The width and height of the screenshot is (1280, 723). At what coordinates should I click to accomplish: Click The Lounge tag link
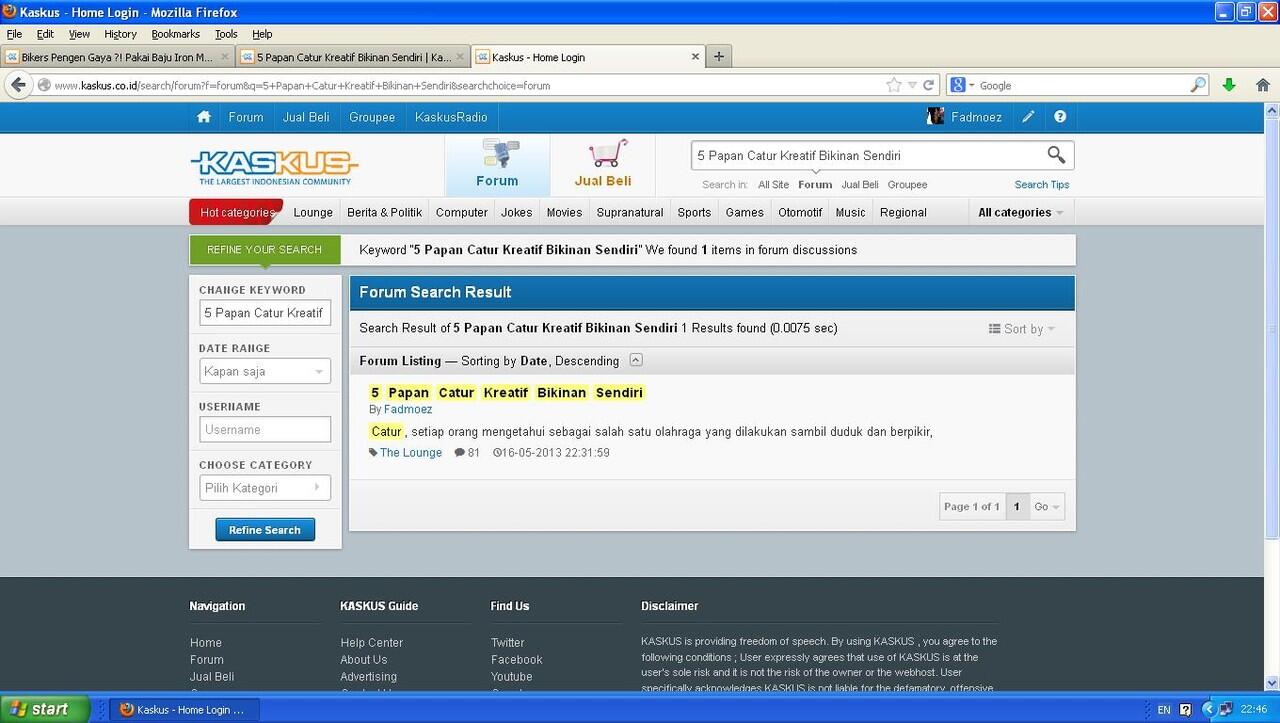point(411,452)
